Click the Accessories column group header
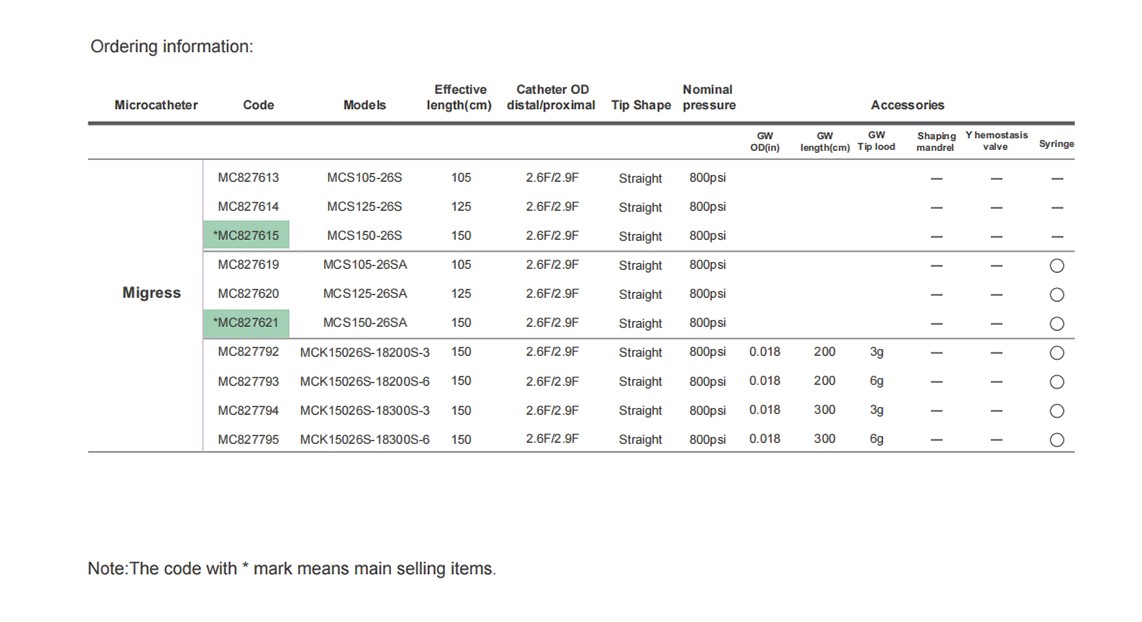 907,105
